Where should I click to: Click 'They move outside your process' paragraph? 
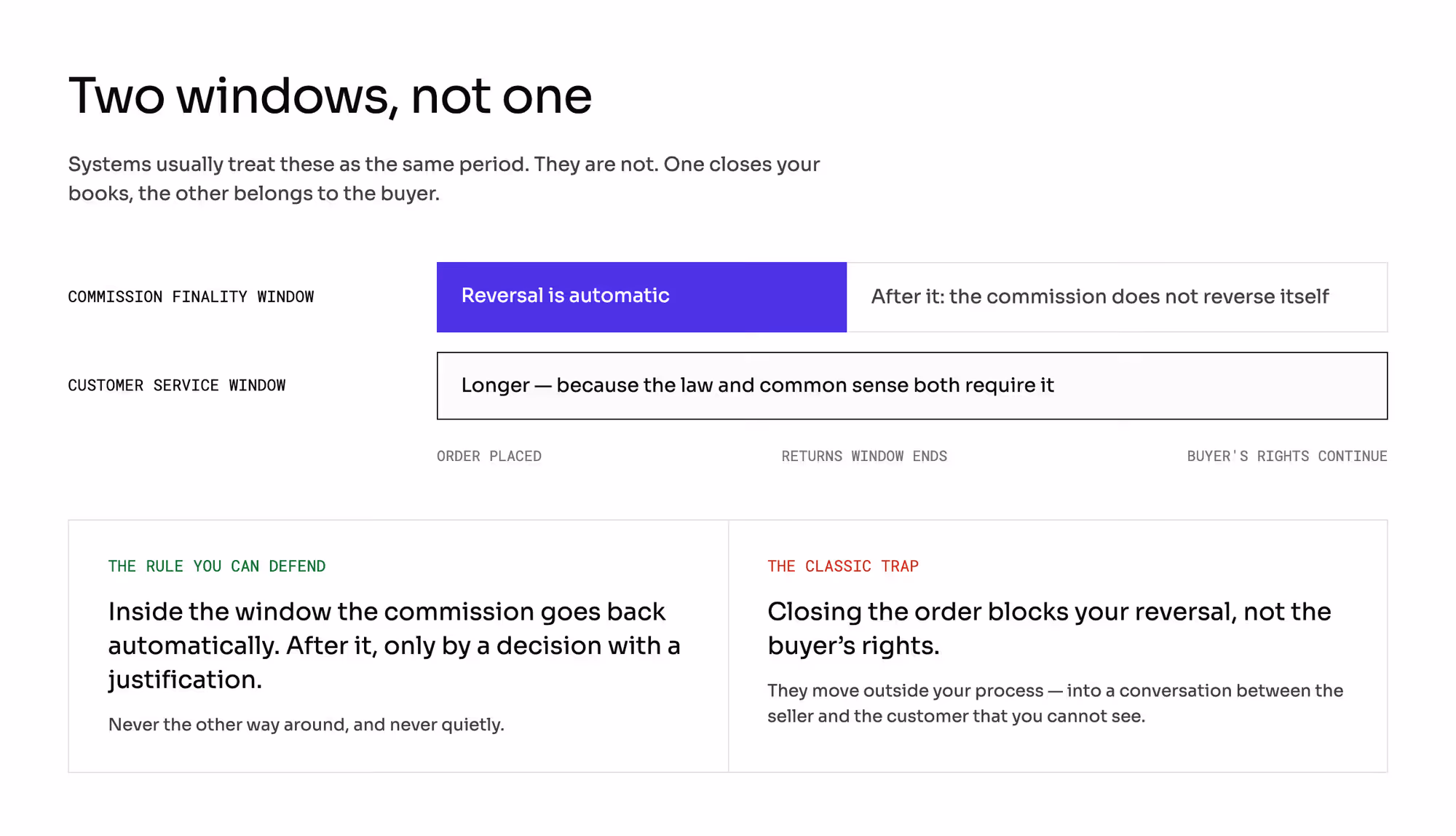1056,703
